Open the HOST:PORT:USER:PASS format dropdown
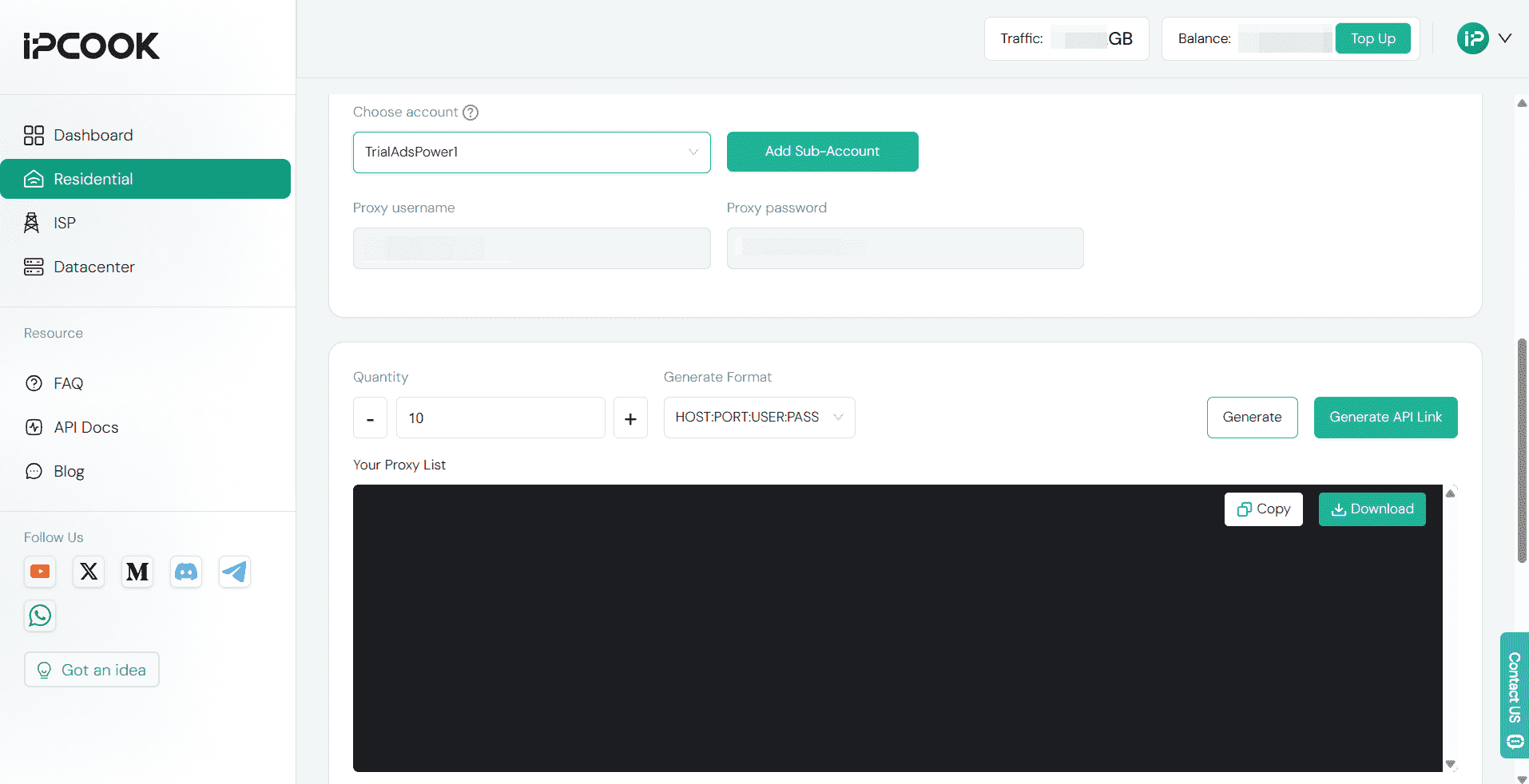This screenshot has height=784, width=1529. 760,418
